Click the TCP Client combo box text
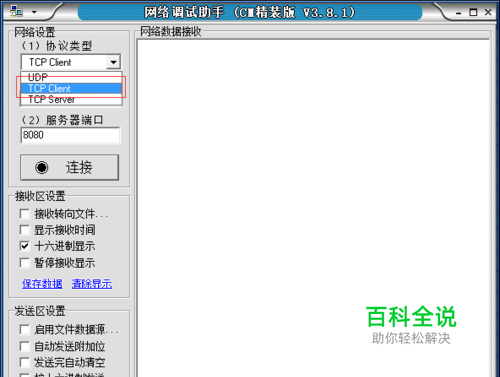The width and height of the screenshot is (500, 377). click(x=50, y=62)
